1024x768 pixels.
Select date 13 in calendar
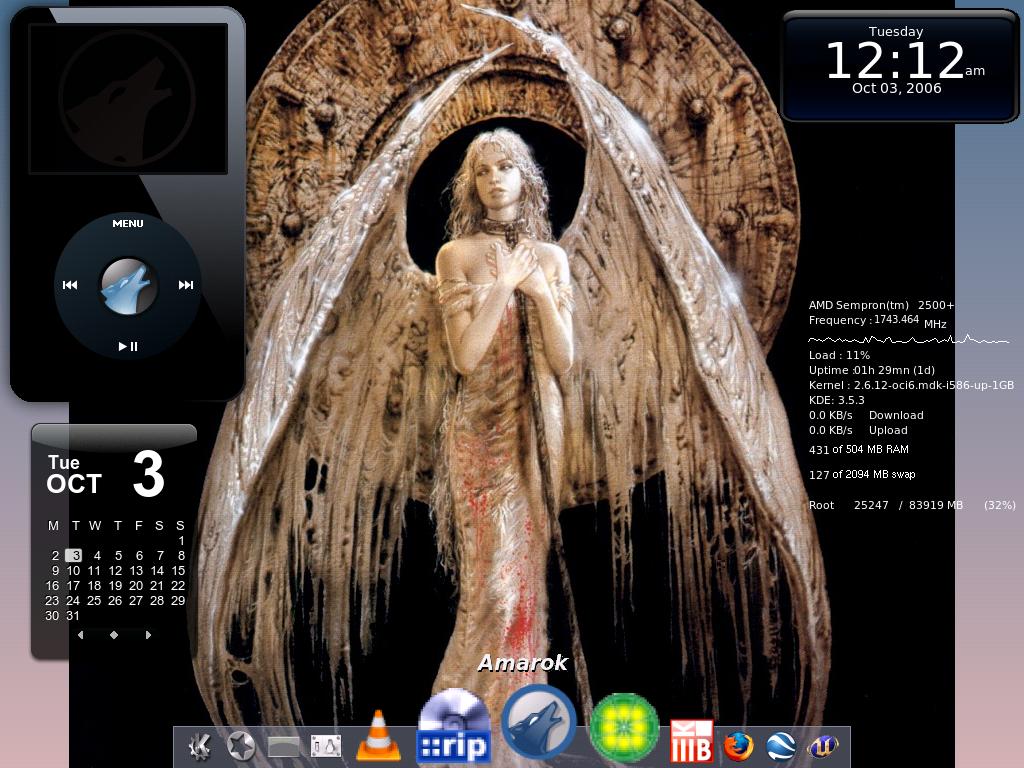[x=136, y=571]
